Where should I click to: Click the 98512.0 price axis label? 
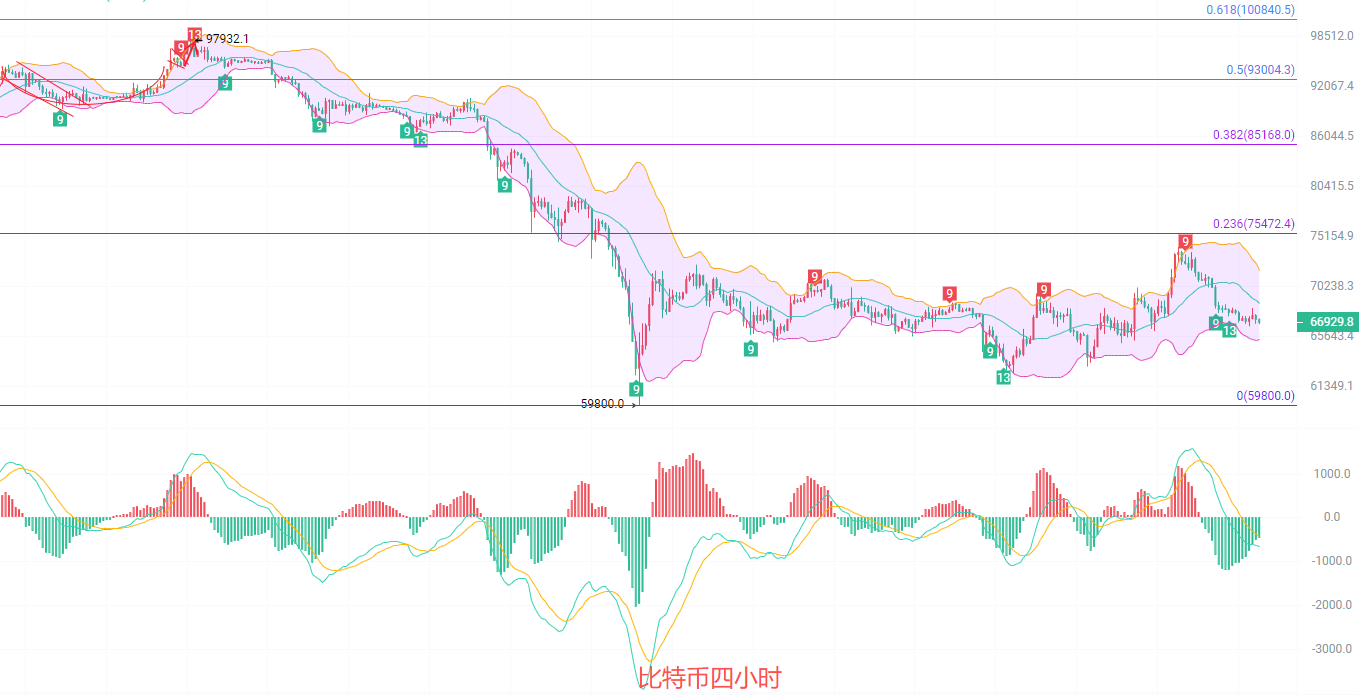(x=1331, y=36)
